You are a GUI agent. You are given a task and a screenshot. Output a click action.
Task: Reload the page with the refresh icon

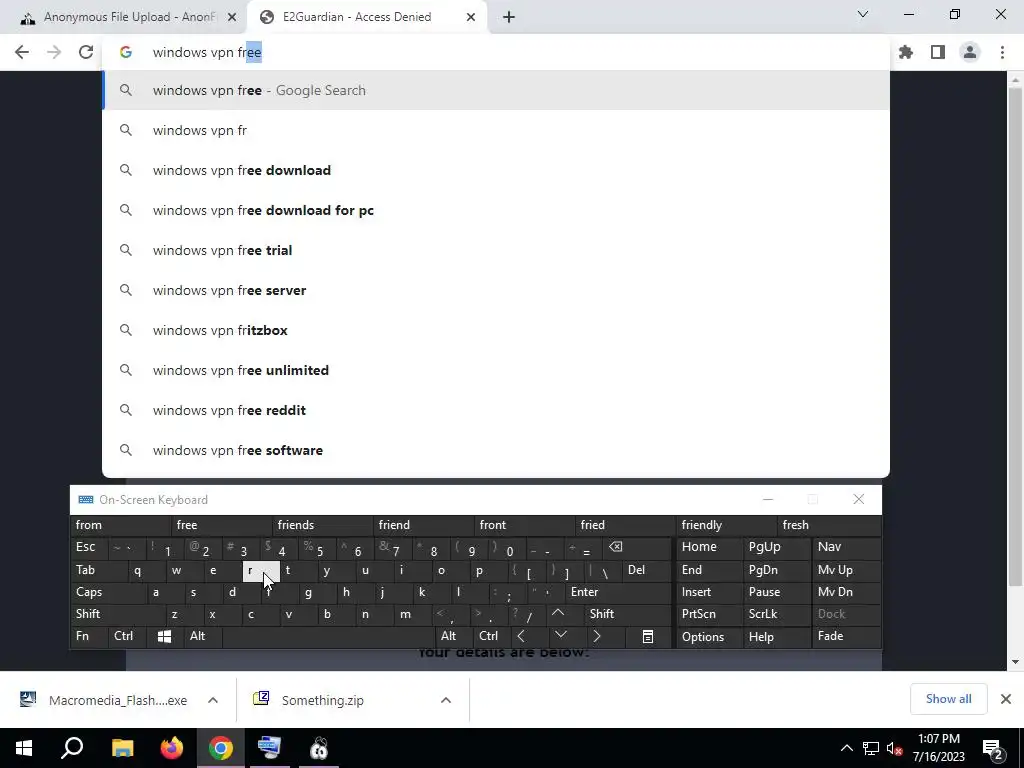(86, 52)
